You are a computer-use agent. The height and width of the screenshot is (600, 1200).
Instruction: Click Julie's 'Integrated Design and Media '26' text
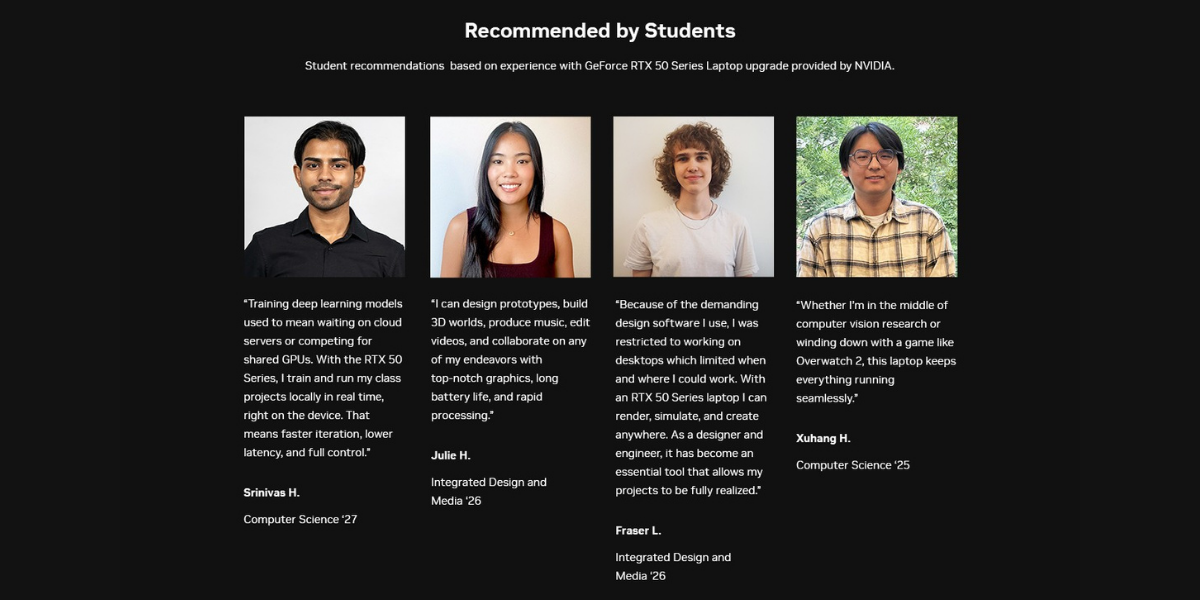(x=488, y=491)
